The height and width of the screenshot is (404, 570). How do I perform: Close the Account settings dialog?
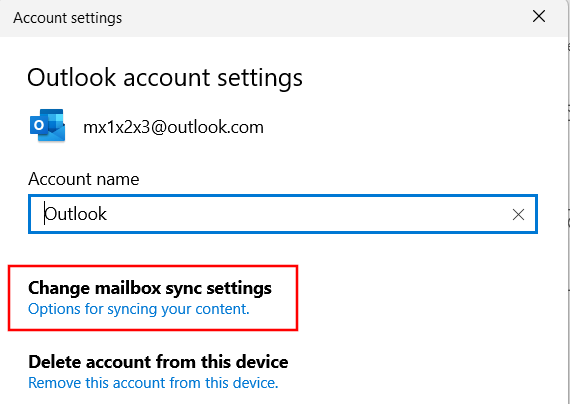[539, 16]
